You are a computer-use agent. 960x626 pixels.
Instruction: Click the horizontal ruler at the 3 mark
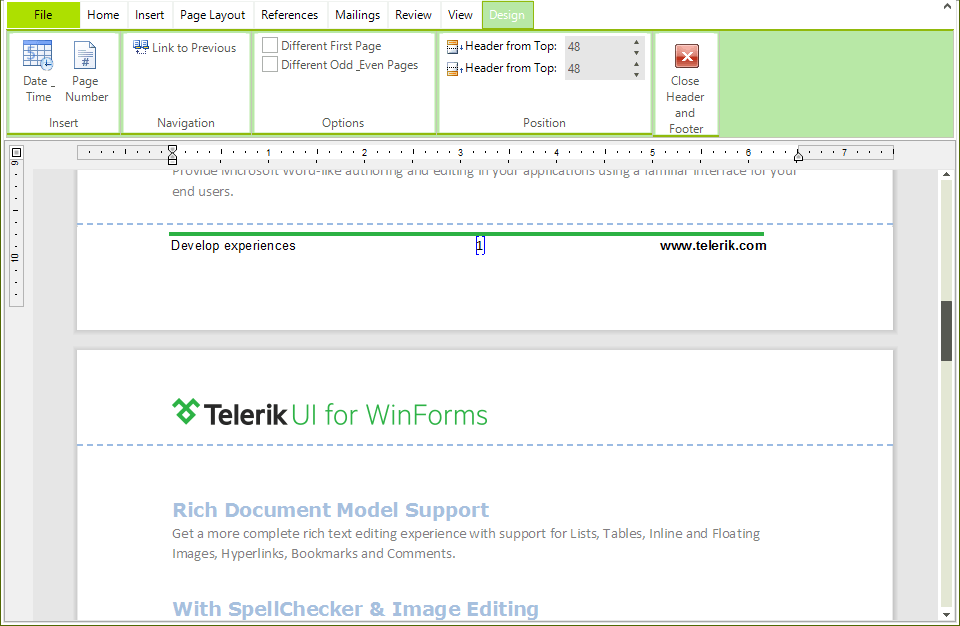point(460,153)
